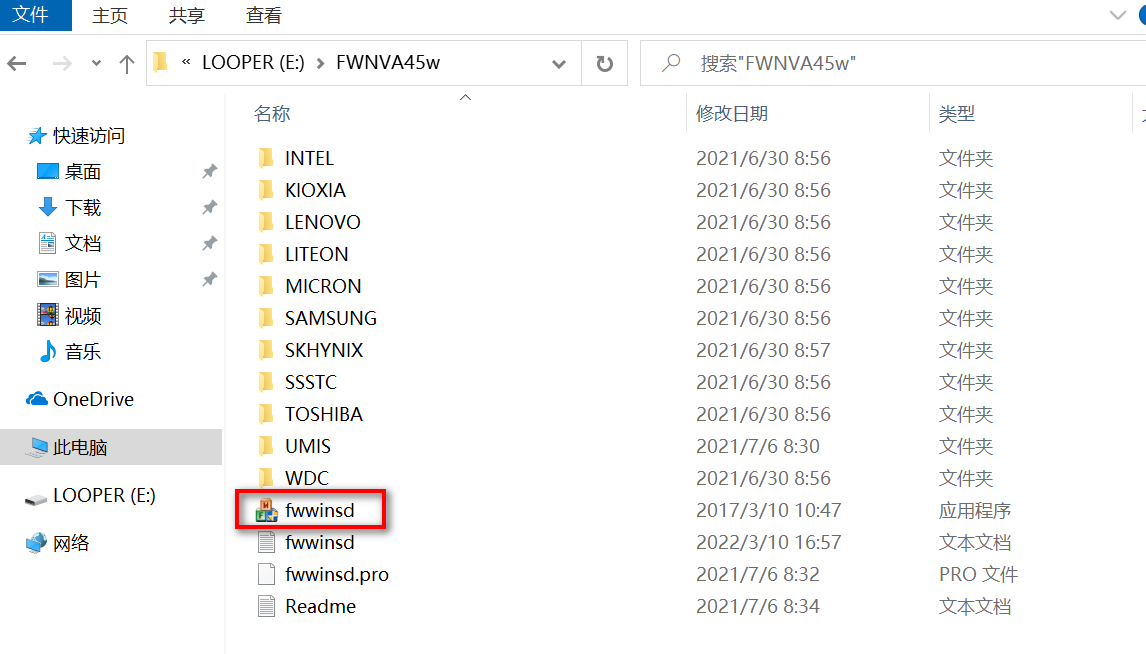Click the pin icon beside 文档
Image resolution: width=1146 pixels, height=654 pixels.
209,243
